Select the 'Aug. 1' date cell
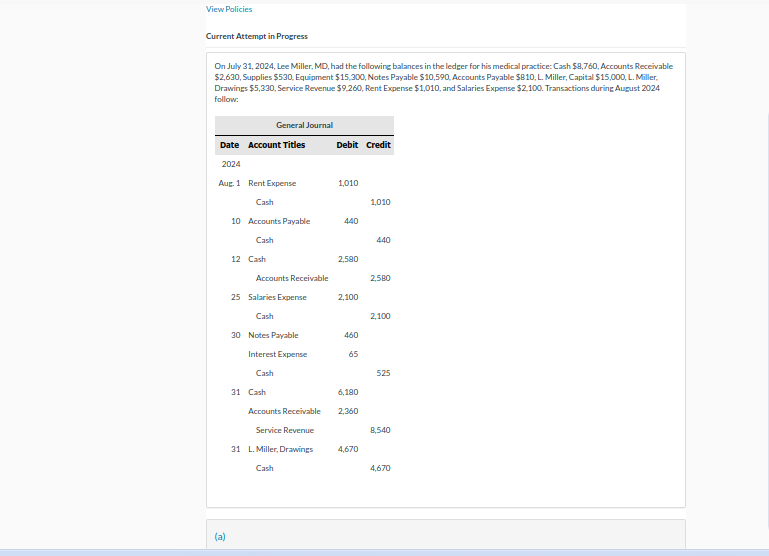 230,183
